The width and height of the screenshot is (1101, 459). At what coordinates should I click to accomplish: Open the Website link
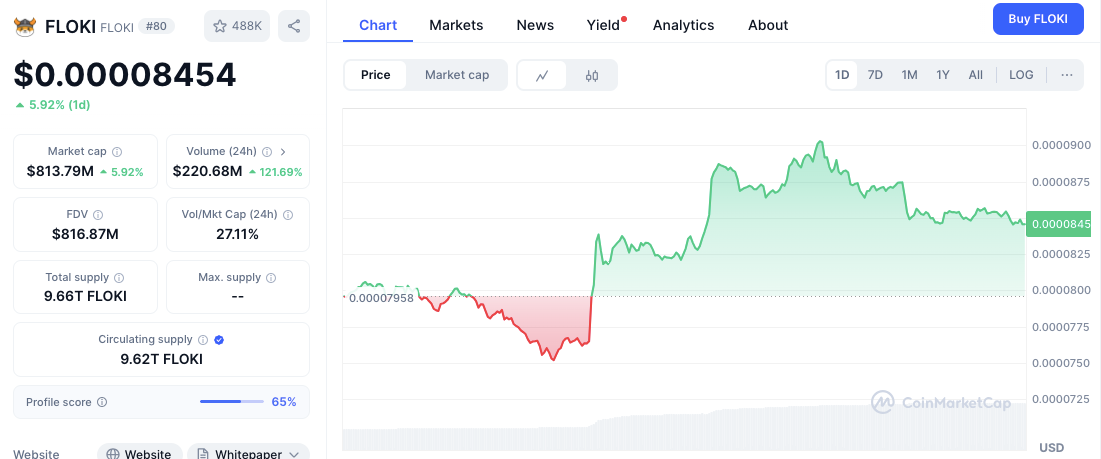[139, 454]
